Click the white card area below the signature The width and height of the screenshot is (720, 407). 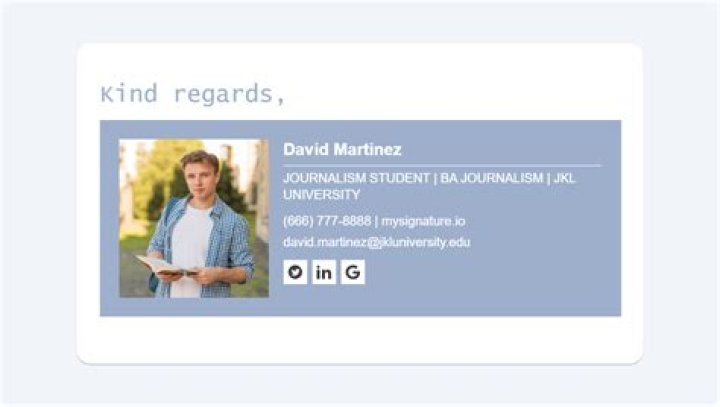pyautogui.click(x=360, y=340)
